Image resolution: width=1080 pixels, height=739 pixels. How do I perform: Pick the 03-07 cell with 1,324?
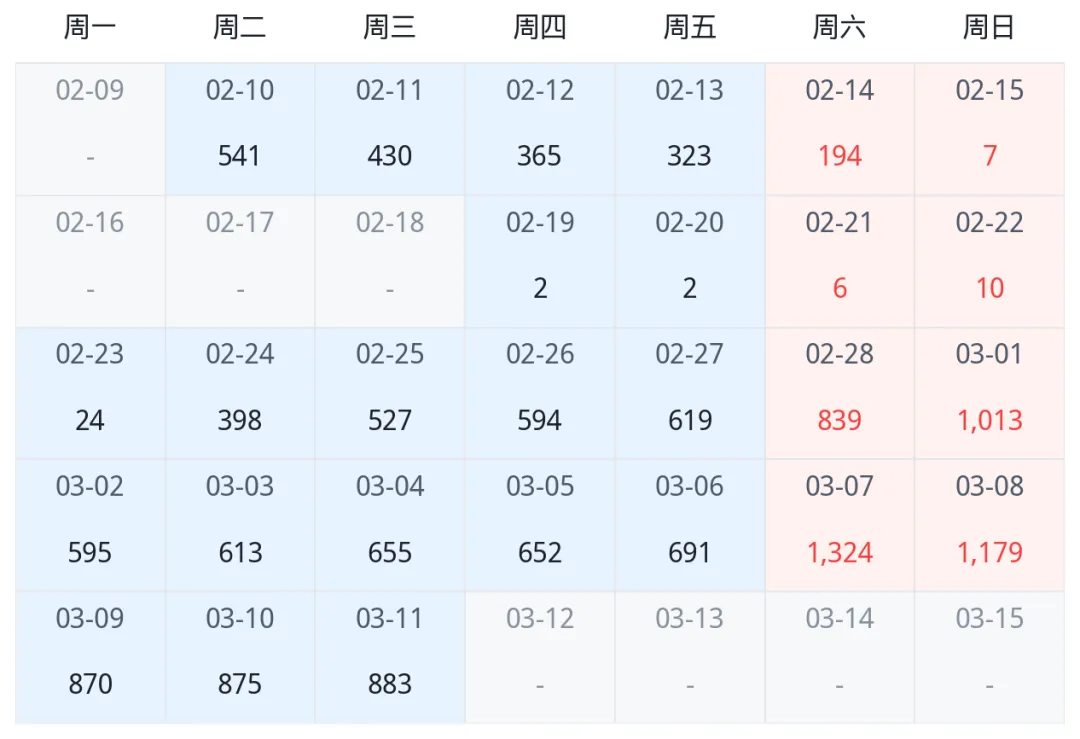(840, 525)
